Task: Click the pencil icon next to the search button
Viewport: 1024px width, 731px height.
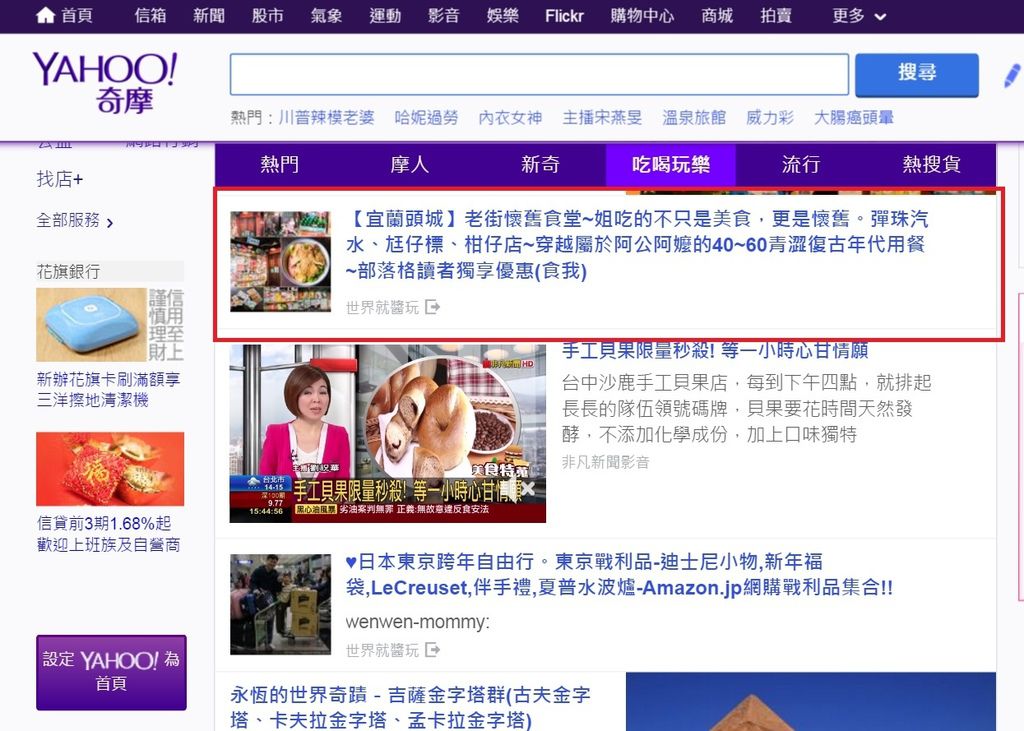Action: tap(1012, 75)
